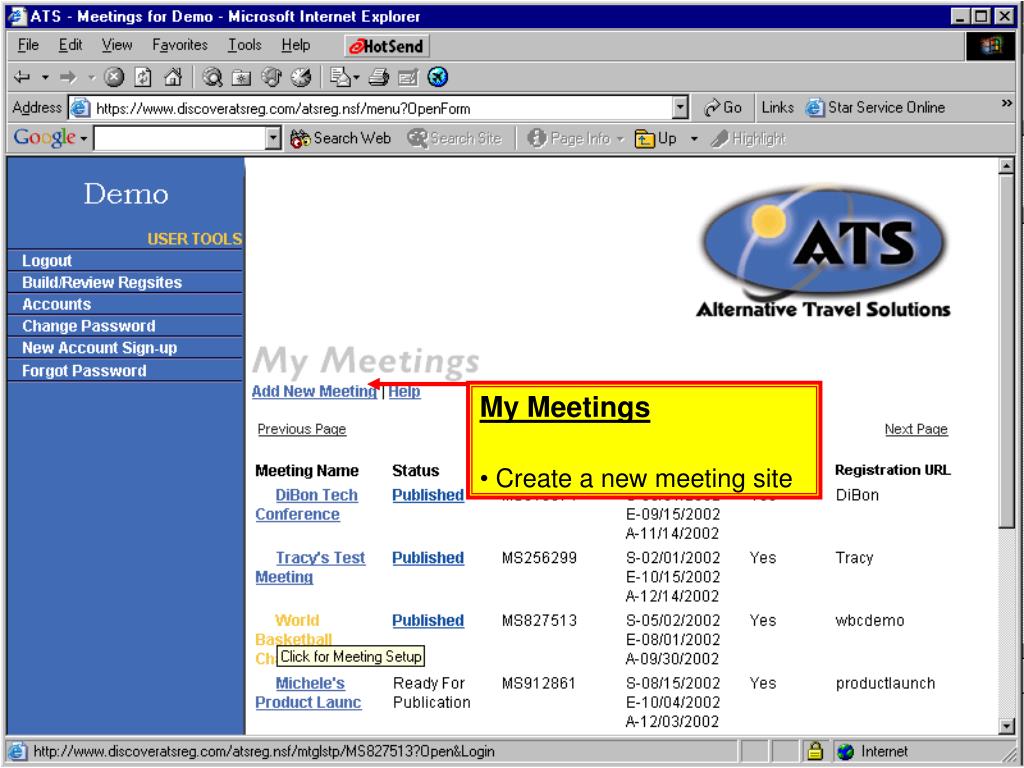This screenshot has width=1024, height=768.
Task: Go to Previous Page link
Action: 302,429
